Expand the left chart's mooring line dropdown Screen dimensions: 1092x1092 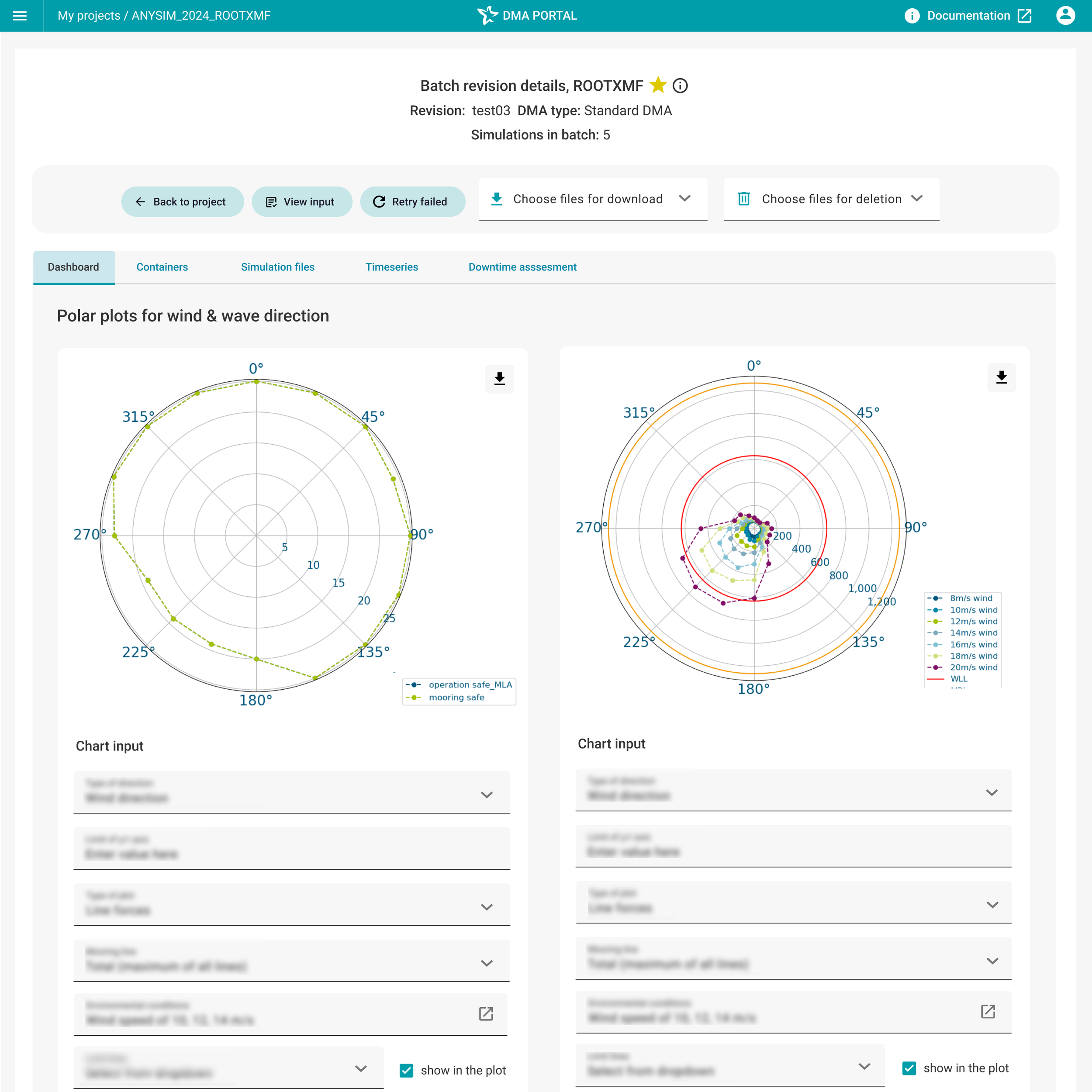tap(292, 960)
